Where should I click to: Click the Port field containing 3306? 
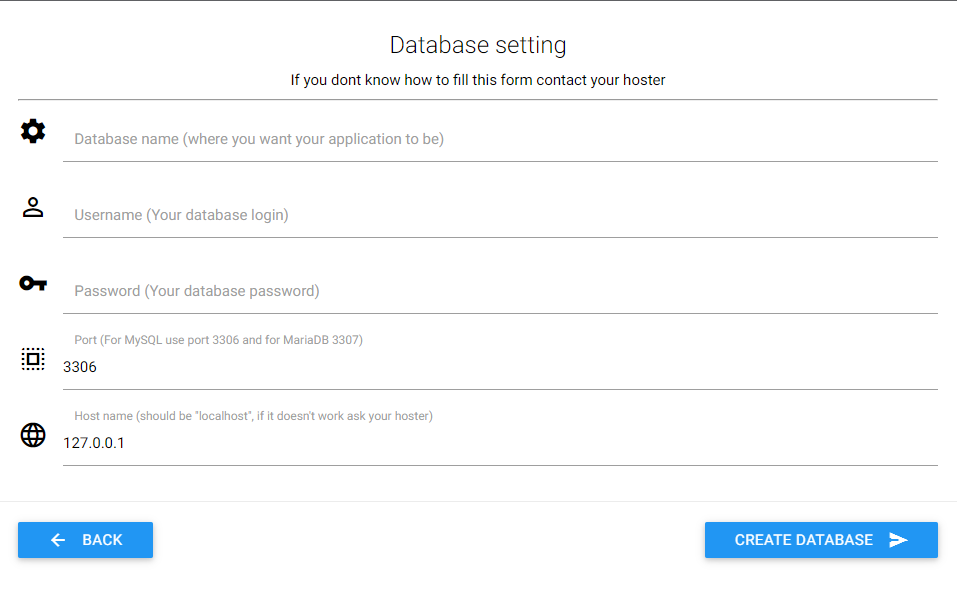click(x=500, y=367)
